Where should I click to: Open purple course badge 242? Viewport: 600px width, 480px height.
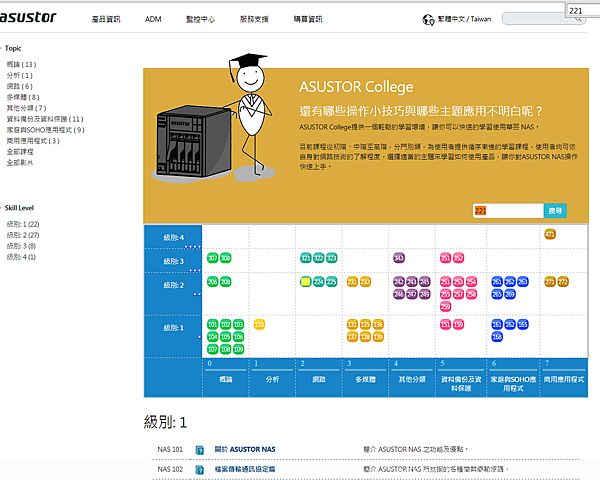399,282
